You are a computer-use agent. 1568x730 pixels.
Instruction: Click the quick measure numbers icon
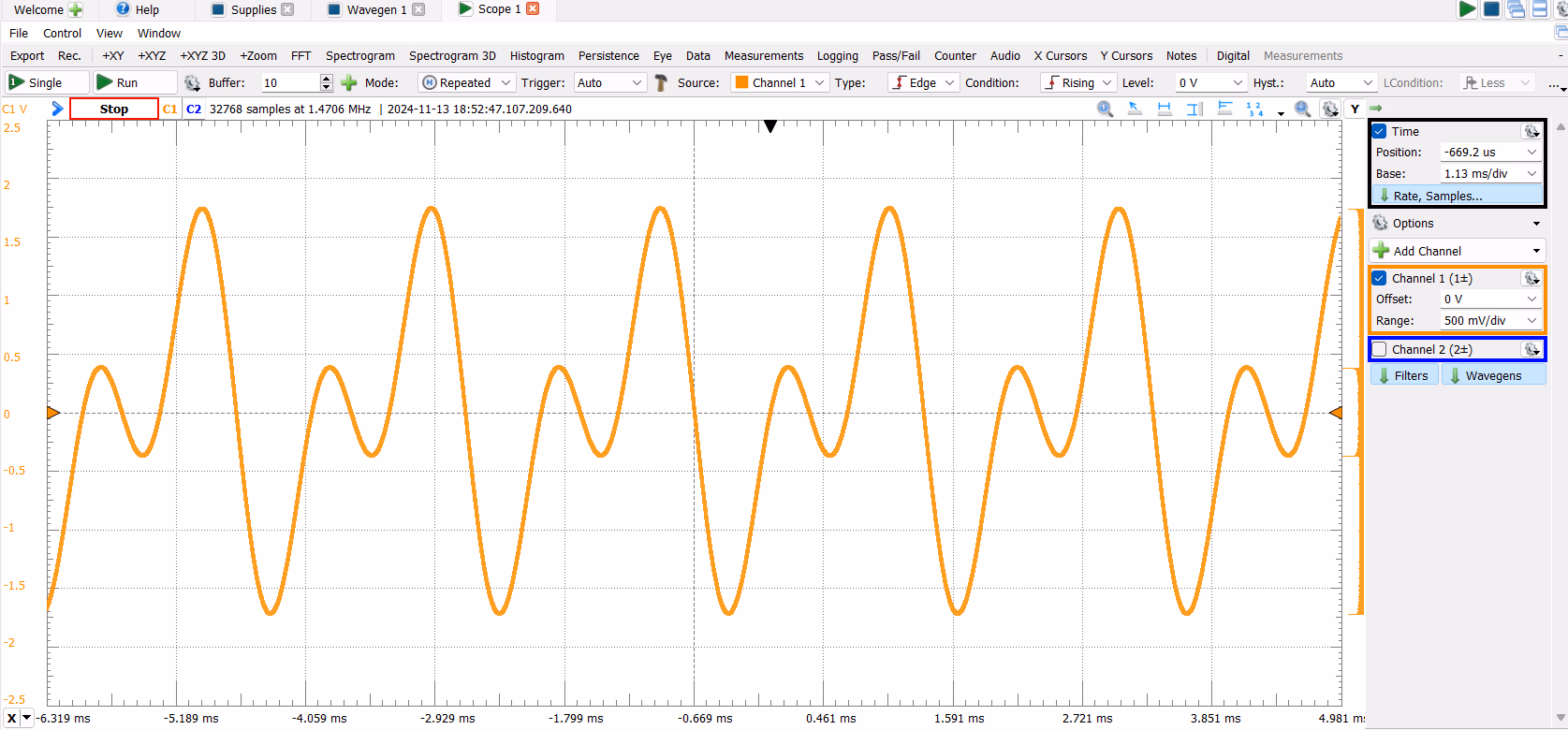pos(1254,109)
